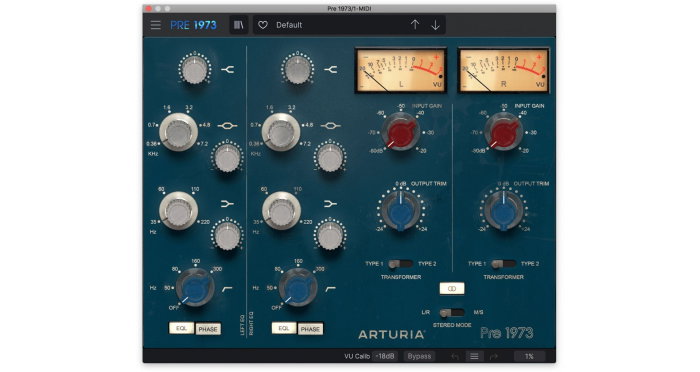700x372 pixels.
Task: Toggle the left channel EQL button
Action: (181, 328)
